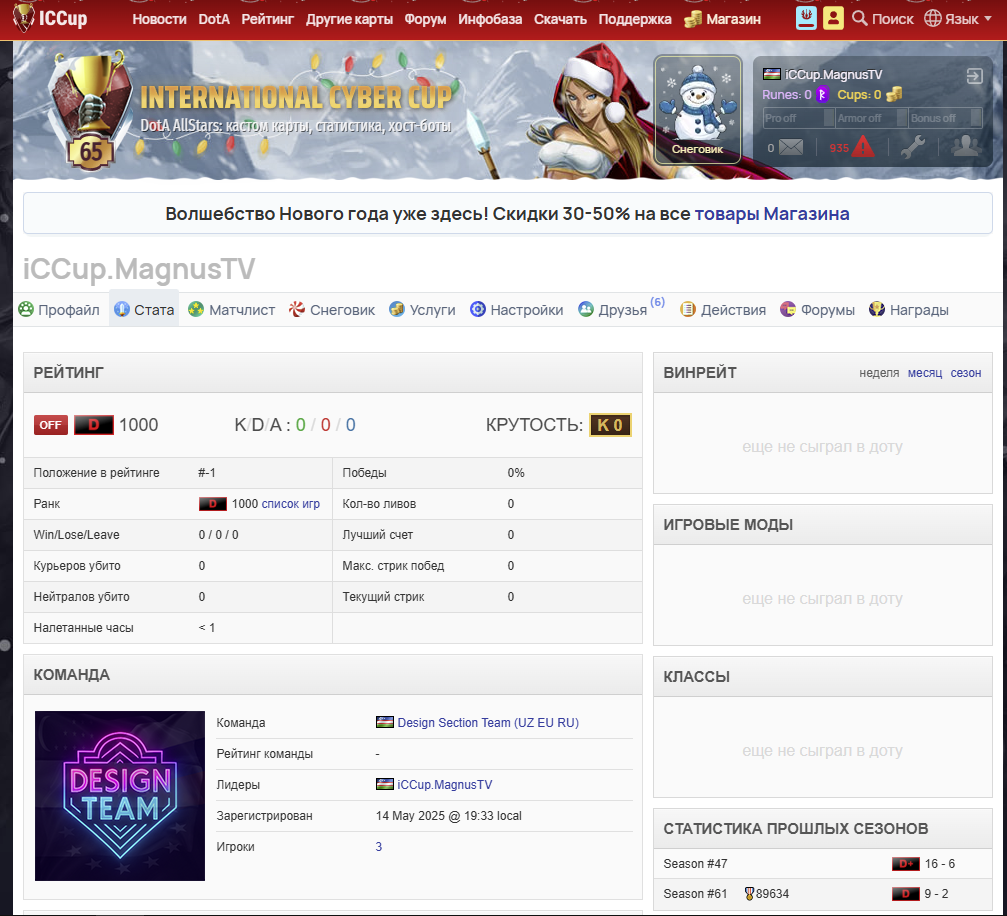
Task: Click the 14 May 2025 registration date
Action: [448, 816]
